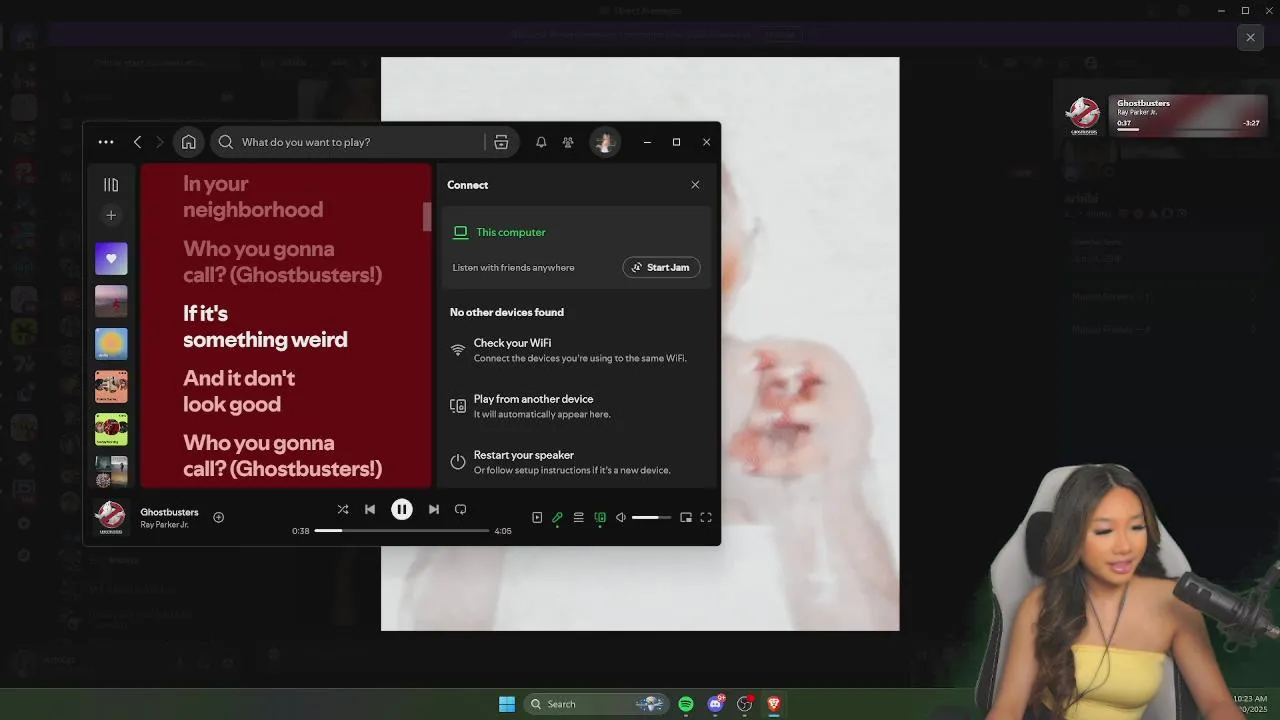Mute the volume speaker icon
Viewport: 1280px width, 720px height.
tap(621, 517)
